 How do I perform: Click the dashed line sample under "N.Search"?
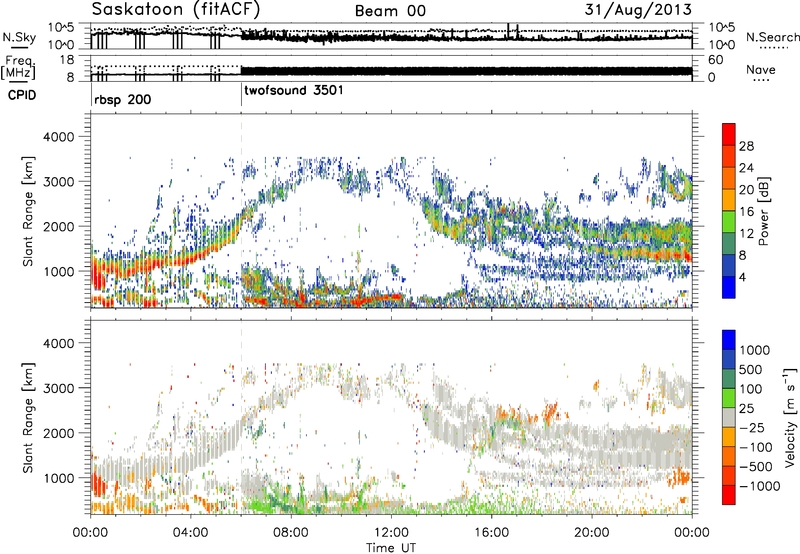tap(774, 48)
